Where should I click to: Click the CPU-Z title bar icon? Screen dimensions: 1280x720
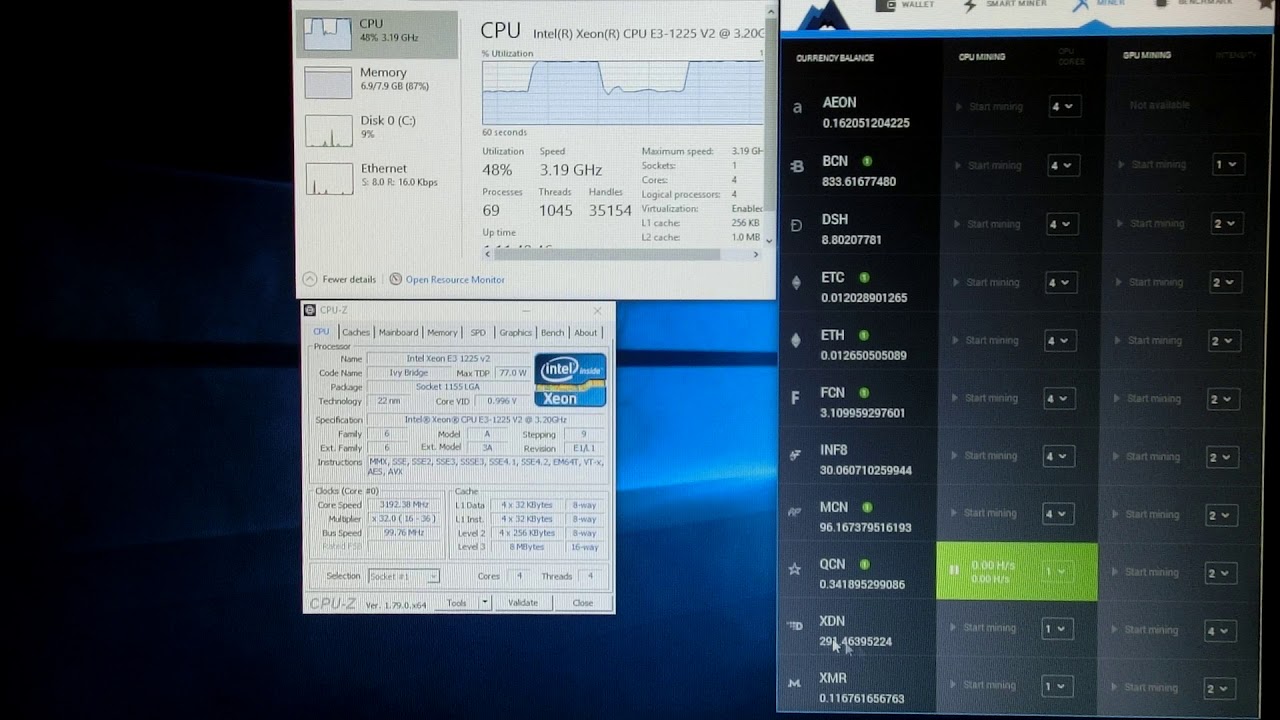click(x=310, y=310)
